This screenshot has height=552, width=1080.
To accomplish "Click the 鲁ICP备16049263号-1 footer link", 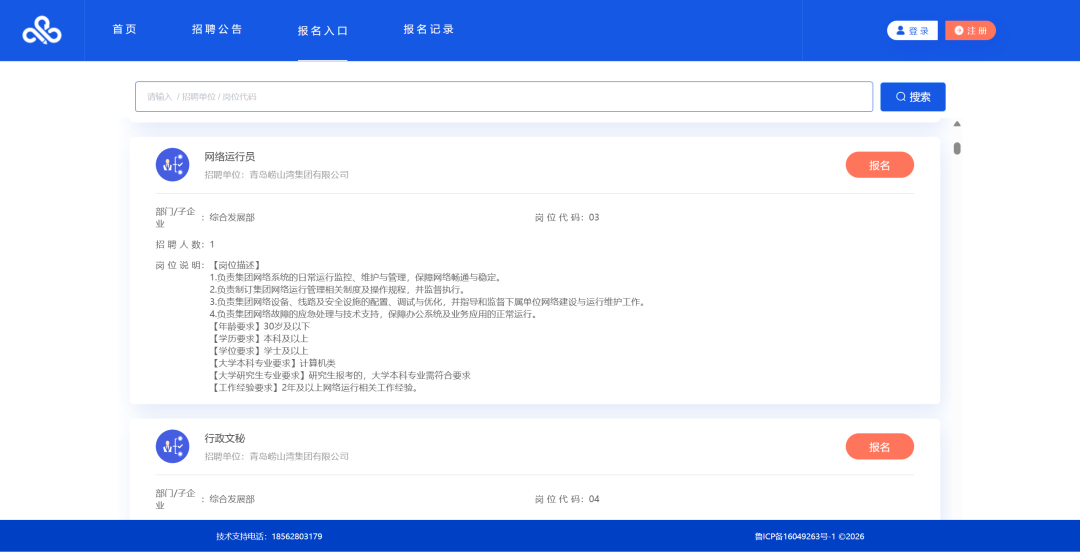I will [x=795, y=537].
